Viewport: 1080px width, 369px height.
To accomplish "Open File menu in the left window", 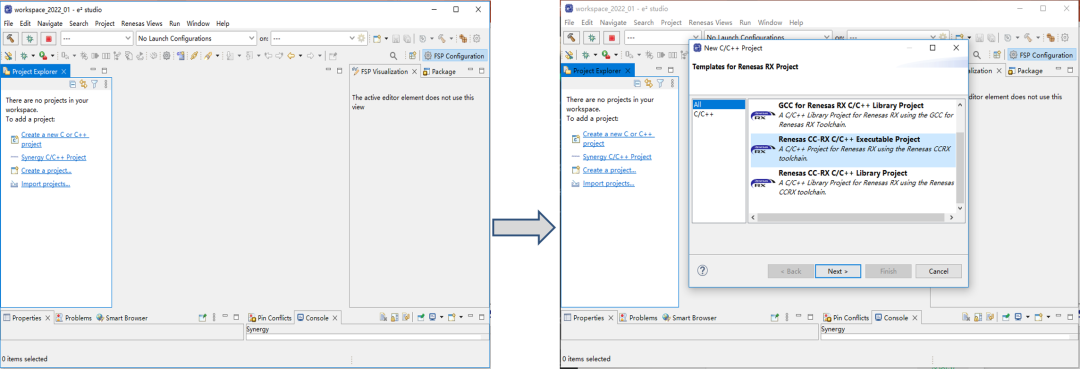I will tap(8, 23).
